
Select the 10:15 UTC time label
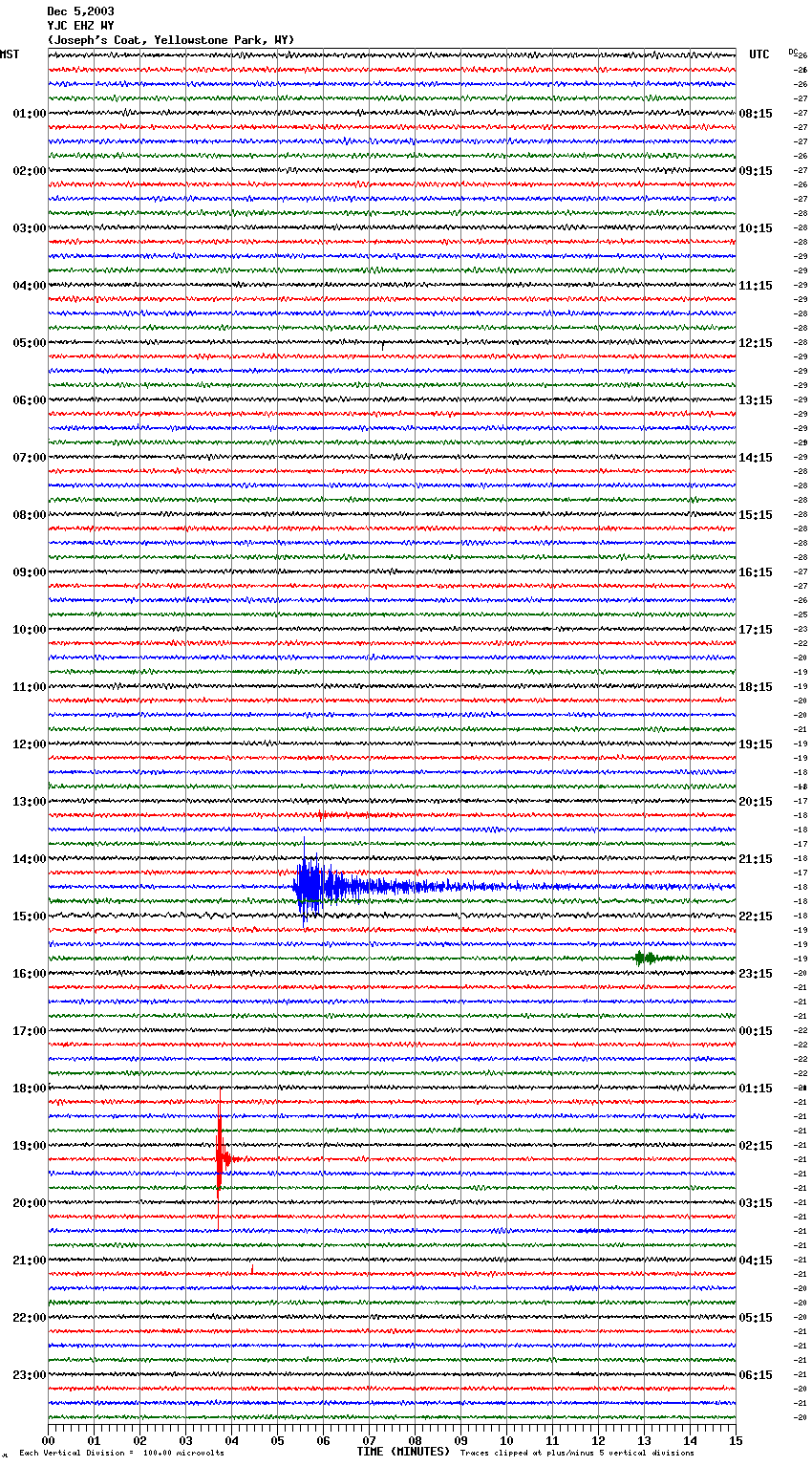point(756,228)
